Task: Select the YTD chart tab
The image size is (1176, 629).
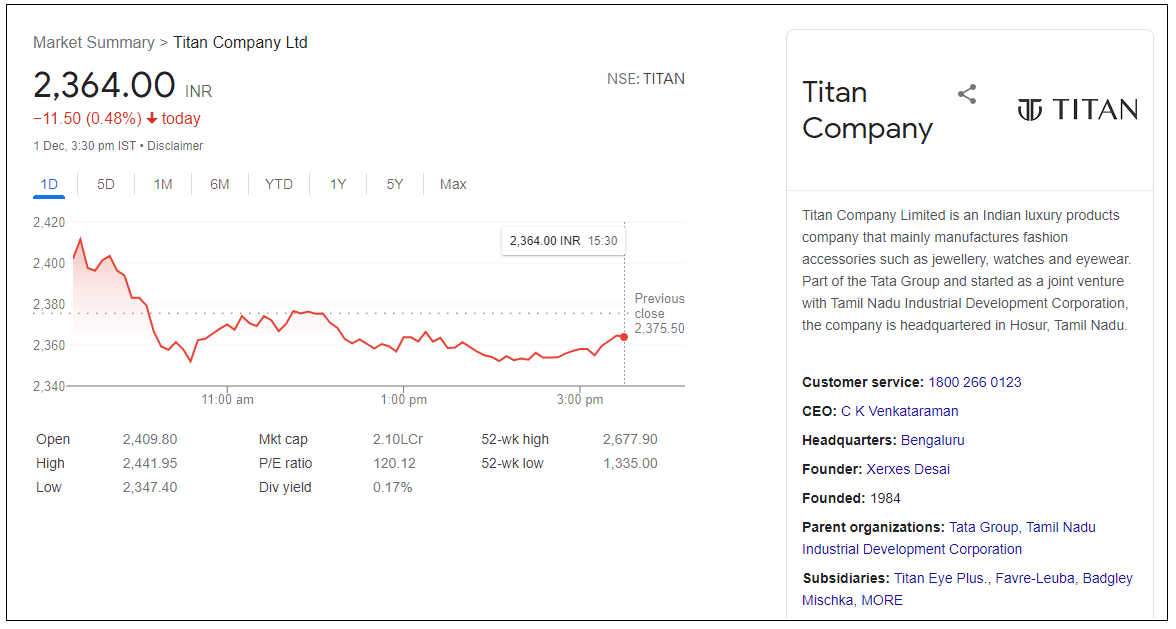Action: 279,184
